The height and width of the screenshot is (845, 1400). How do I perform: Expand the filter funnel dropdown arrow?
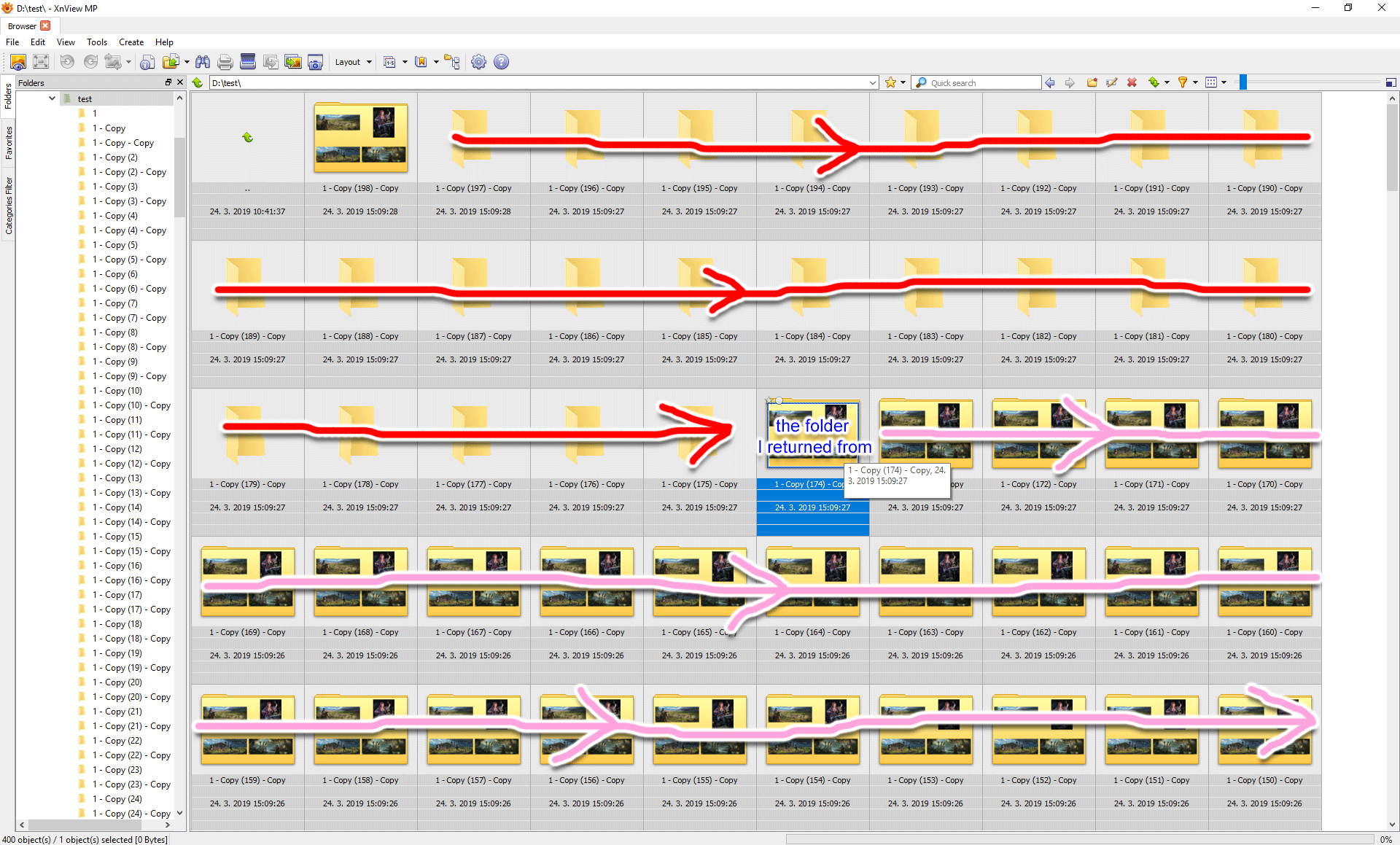coord(1195,82)
